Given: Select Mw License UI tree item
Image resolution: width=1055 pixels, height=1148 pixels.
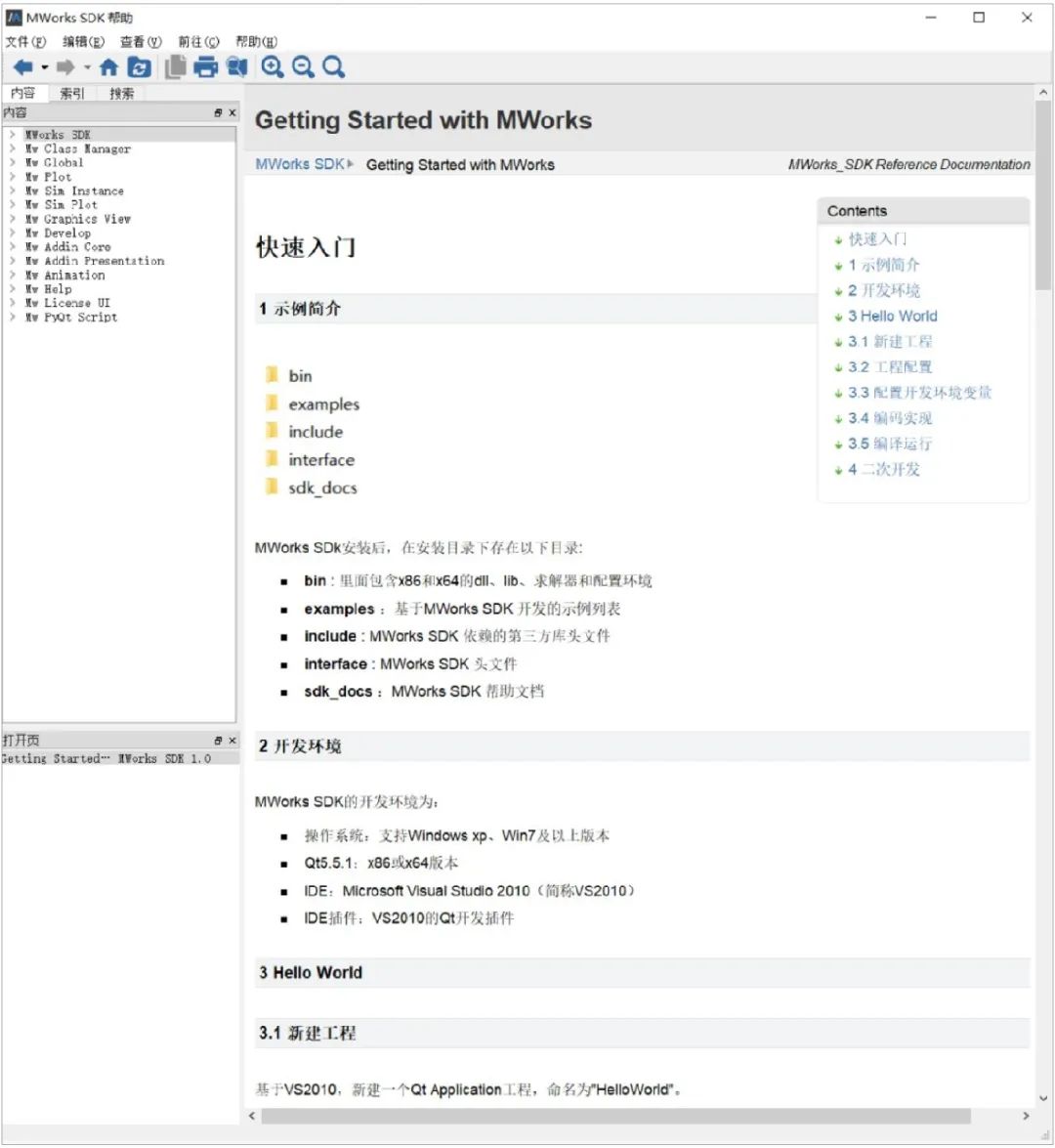Looking at the screenshot, I should coord(67,303).
